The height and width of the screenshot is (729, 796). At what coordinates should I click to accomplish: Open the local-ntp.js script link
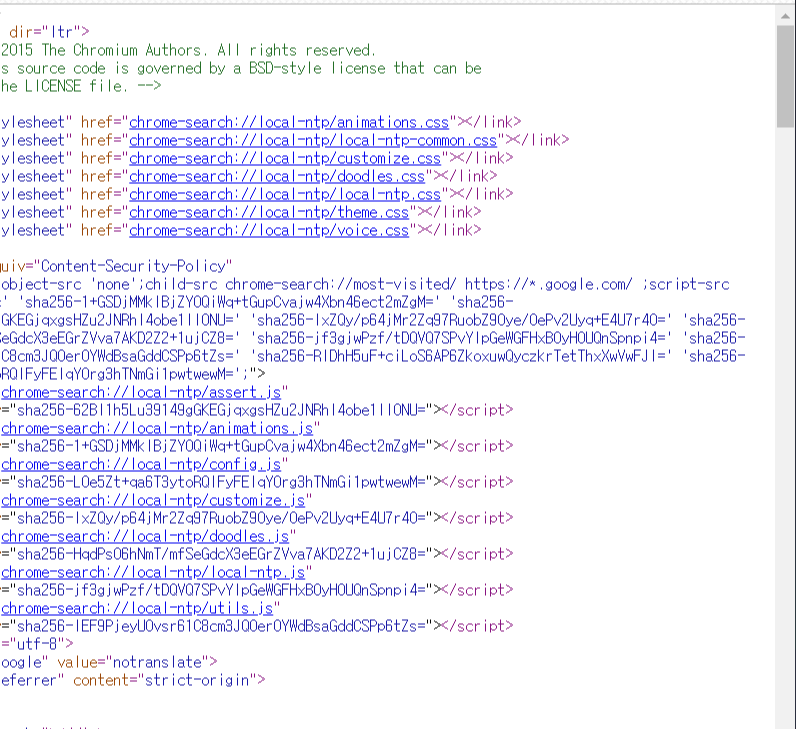153,573
